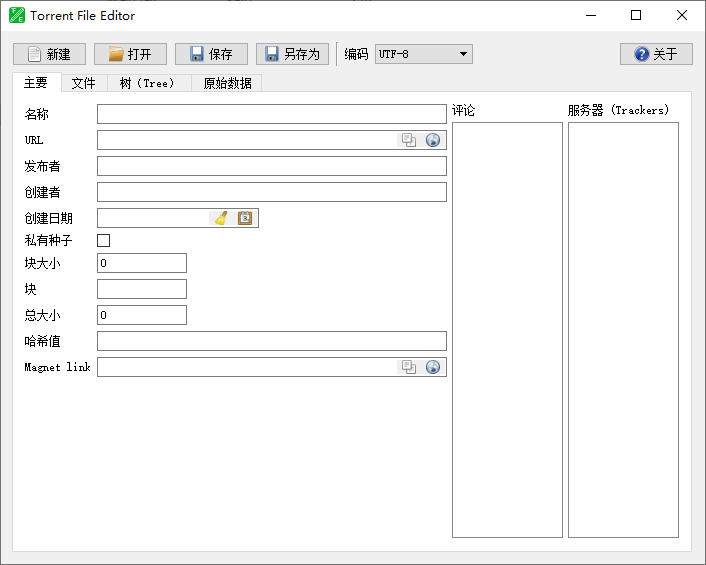Switch to the 主要 tab
This screenshot has width=706, height=565.
[x=36, y=83]
